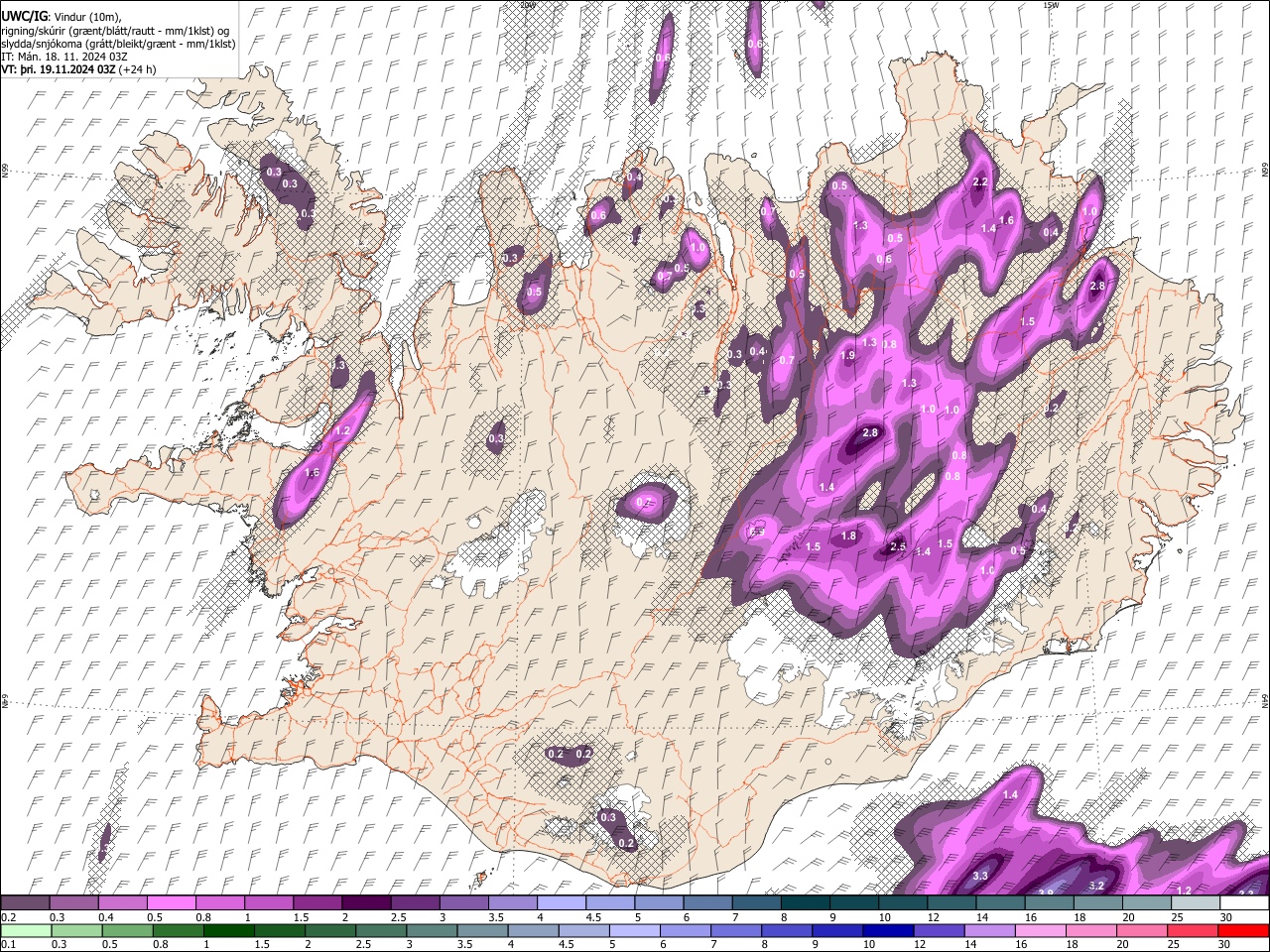This screenshot has height=952, width=1270.
Task: Select the 20 pink lower legend swatch
Action: pos(1142,930)
